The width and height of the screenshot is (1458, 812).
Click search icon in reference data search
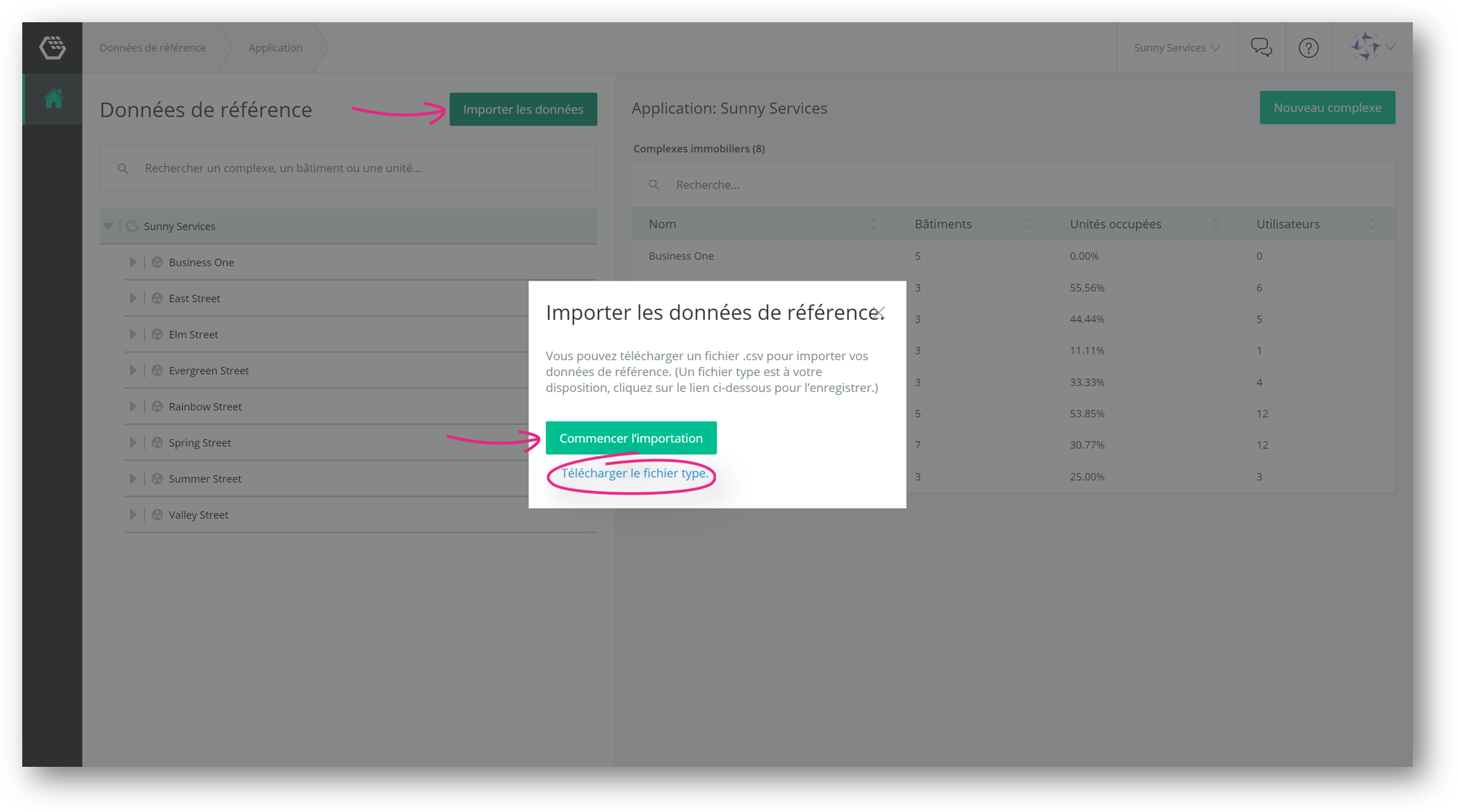click(x=122, y=168)
